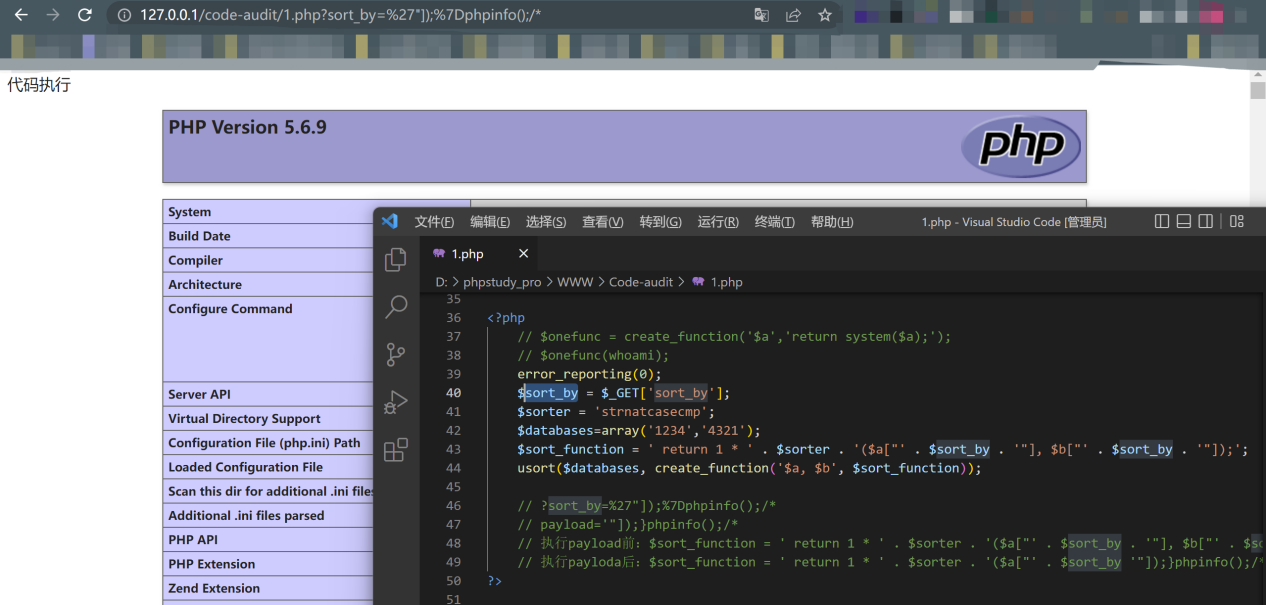Click line number 40 in gutter
The image size is (1266, 605).
click(453, 393)
